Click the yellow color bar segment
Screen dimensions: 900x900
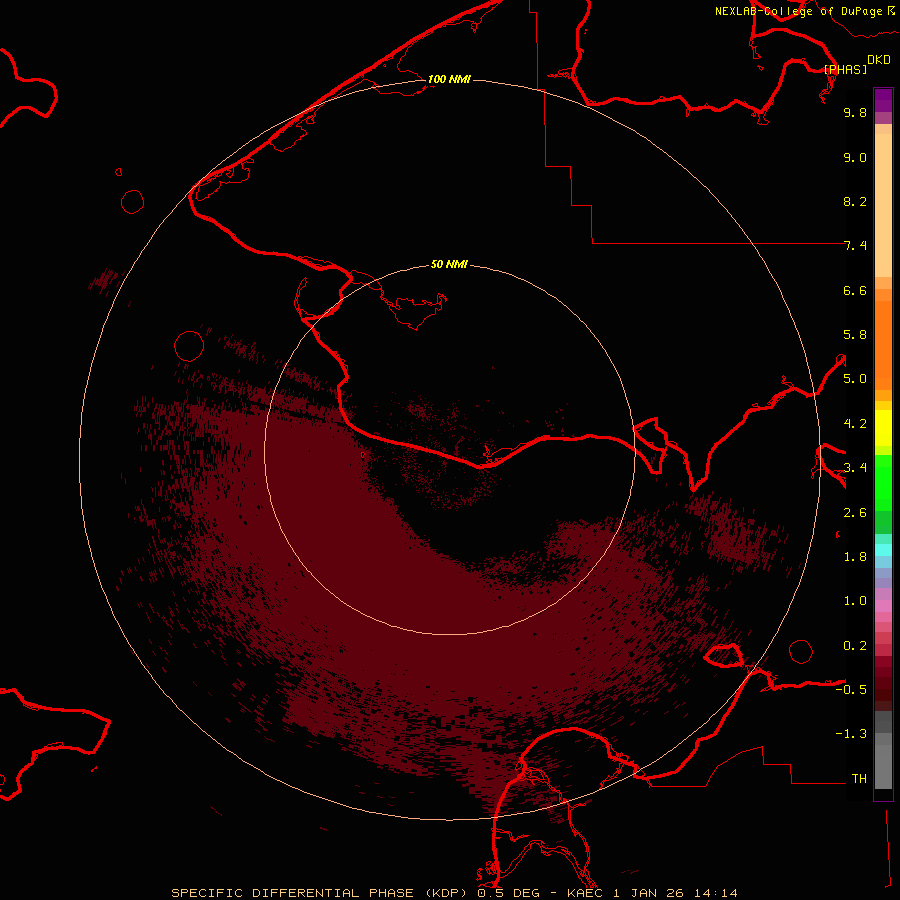(x=883, y=428)
